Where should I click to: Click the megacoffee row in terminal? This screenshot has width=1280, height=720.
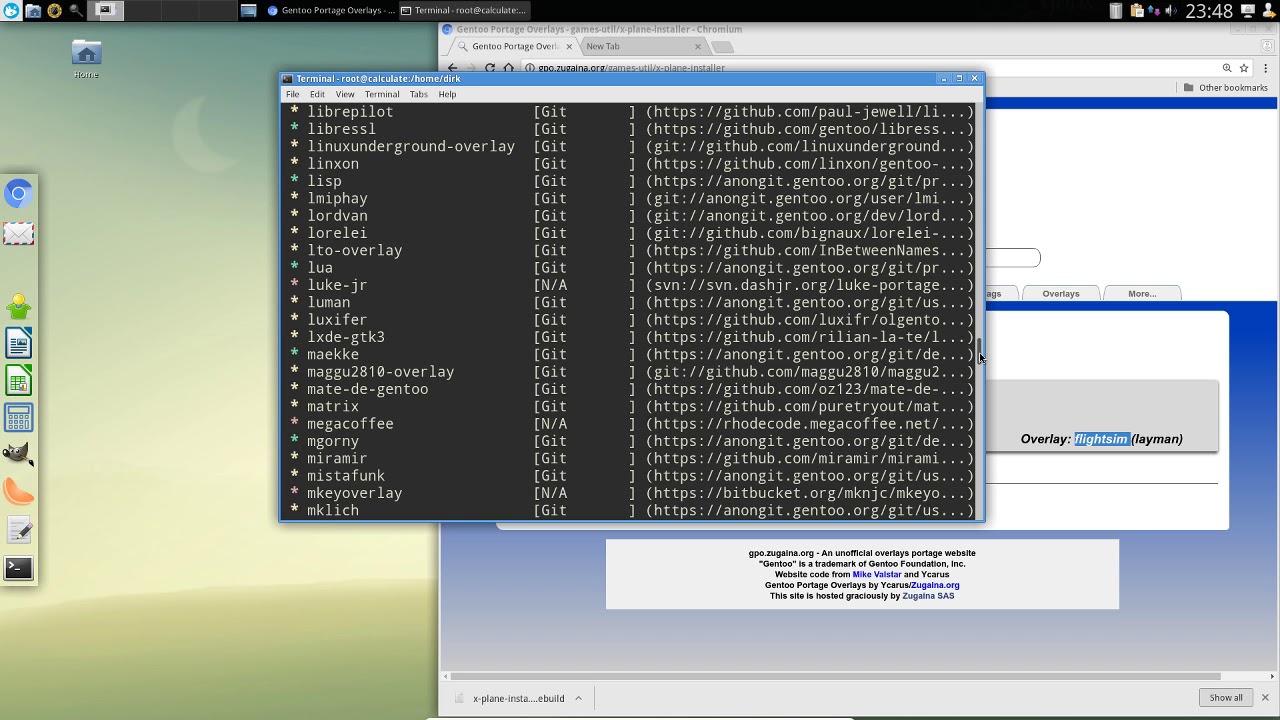coord(631,424)
